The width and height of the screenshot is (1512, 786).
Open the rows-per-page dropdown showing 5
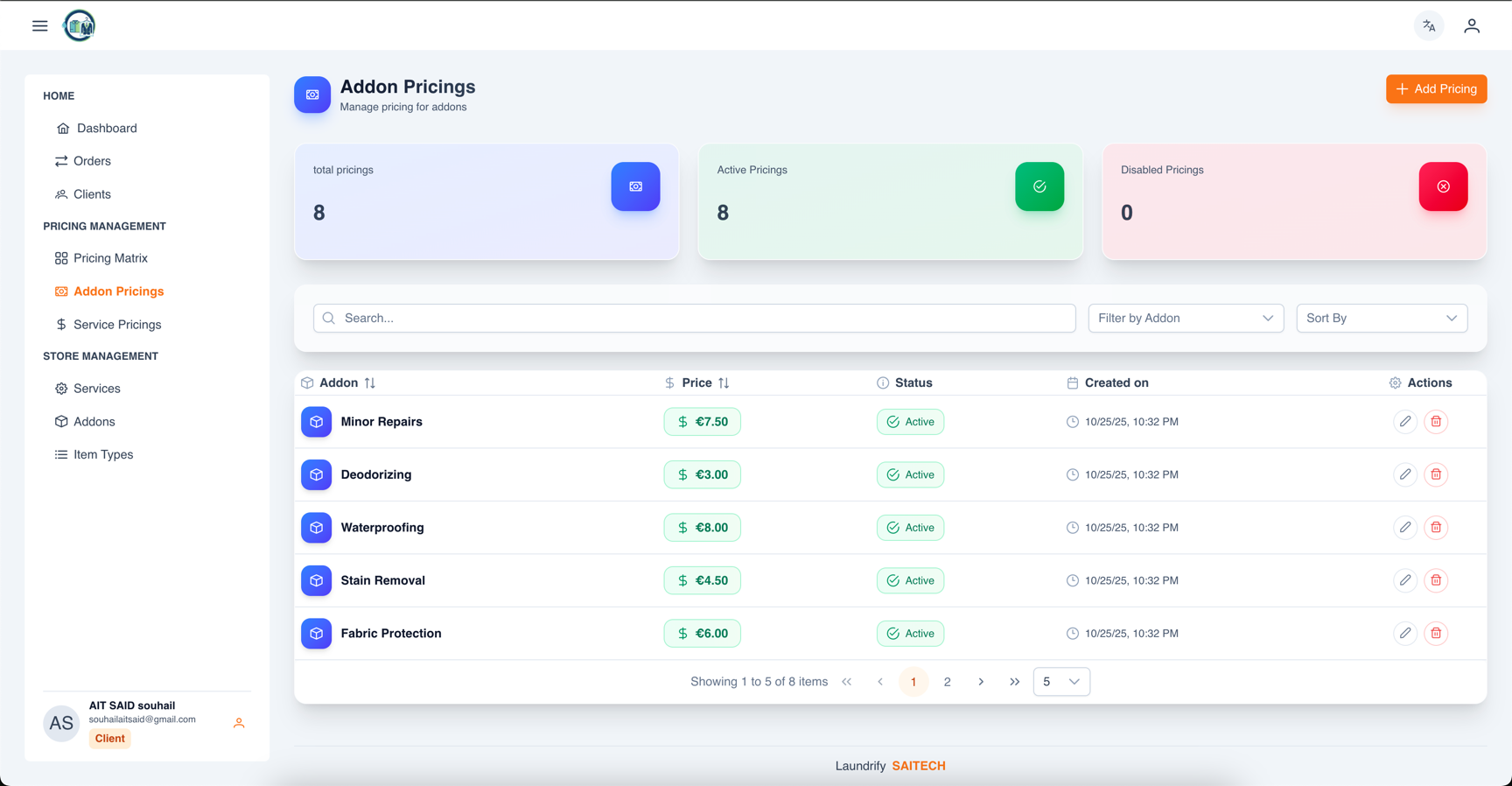point(1061,682)
